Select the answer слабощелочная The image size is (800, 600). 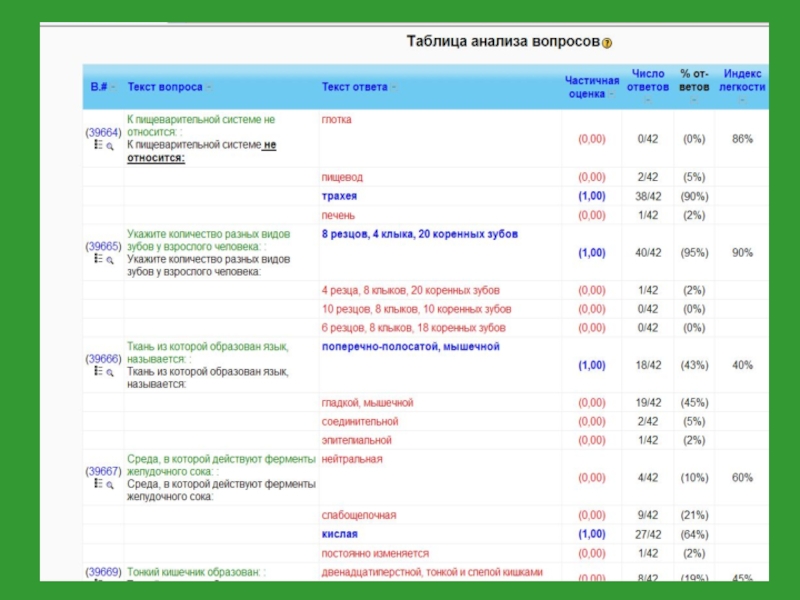click(359, 515)
